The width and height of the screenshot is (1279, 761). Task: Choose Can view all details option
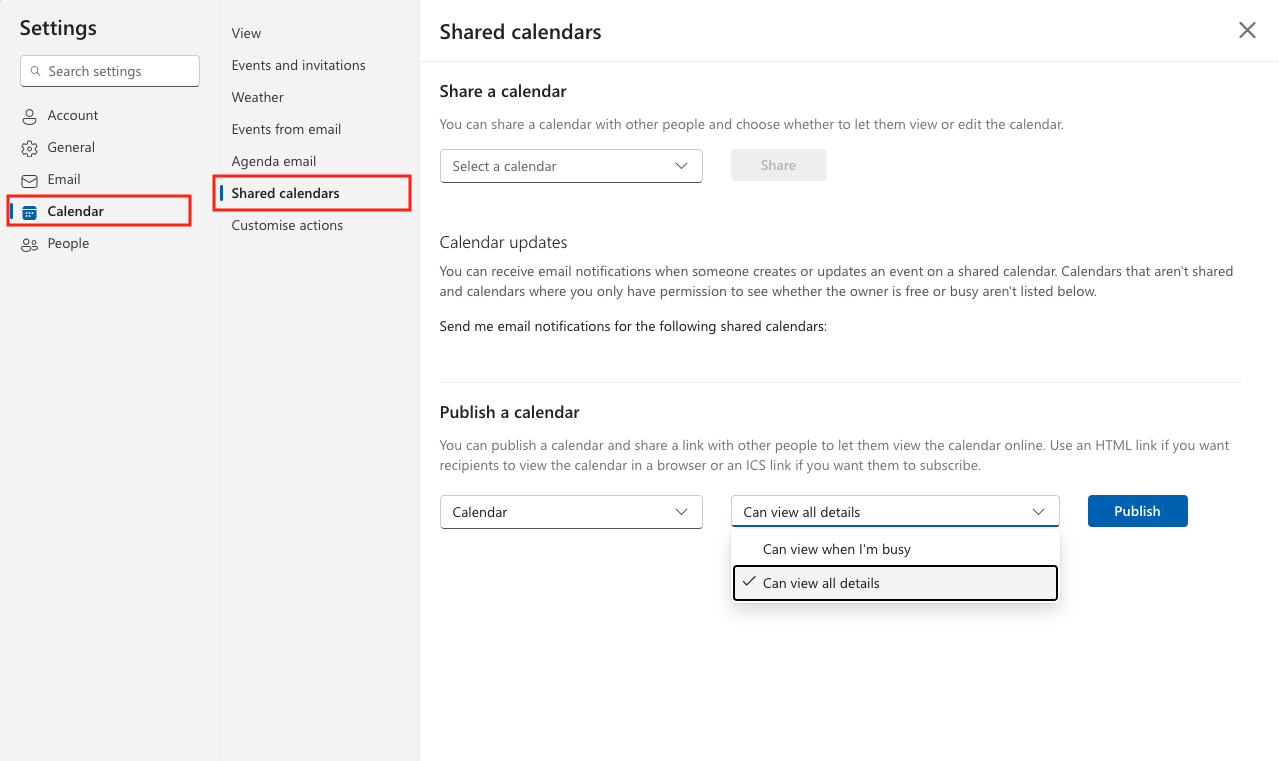tap(895, 583)
